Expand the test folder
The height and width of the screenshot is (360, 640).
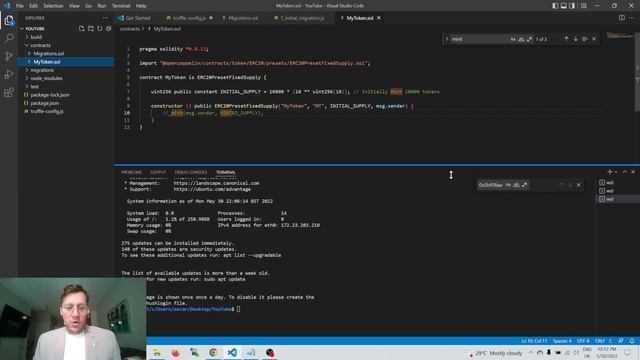pos(34,87)
